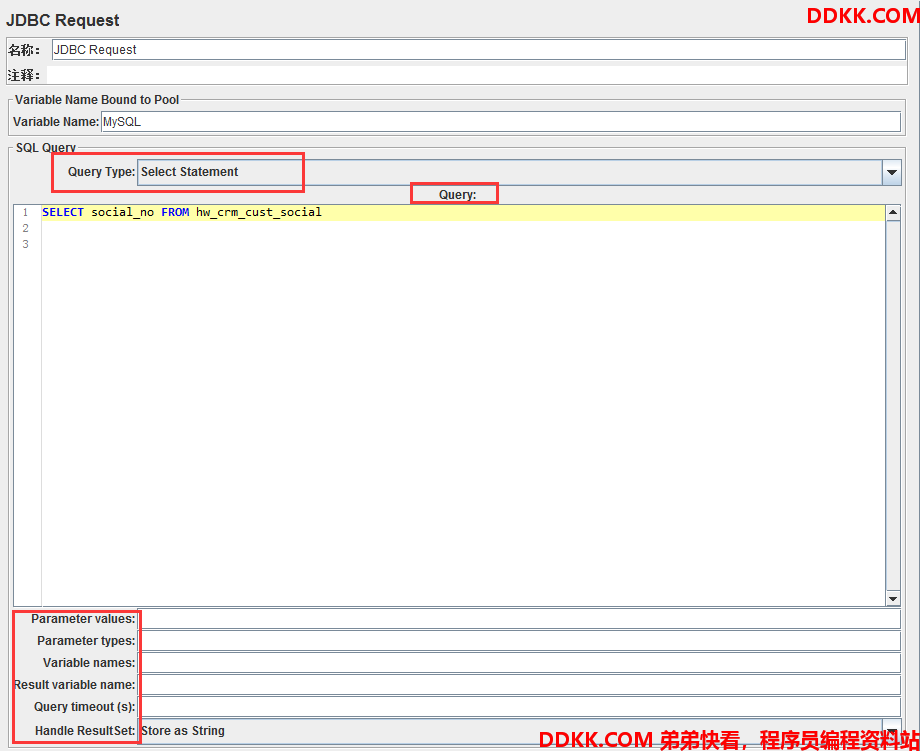The width and height of the screenshot is (922, 751).
Task: Click the Variable Name field with MySQL
Action: click(500, 122)
